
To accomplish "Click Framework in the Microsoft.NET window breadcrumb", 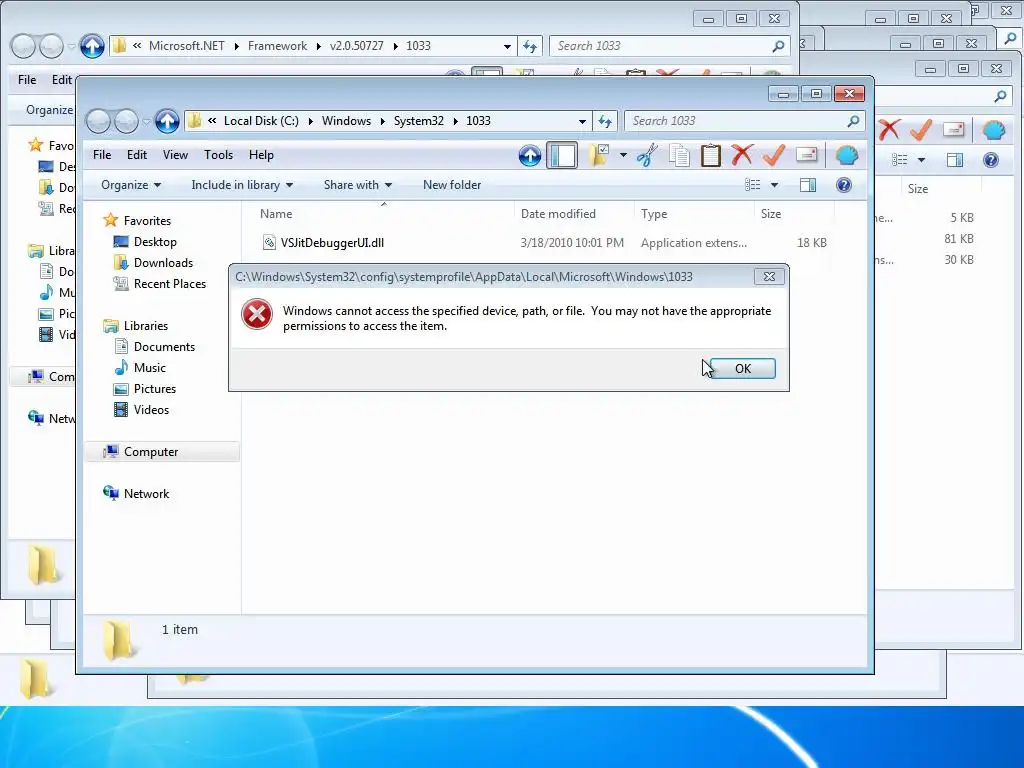I will click(x=278, y=46).
